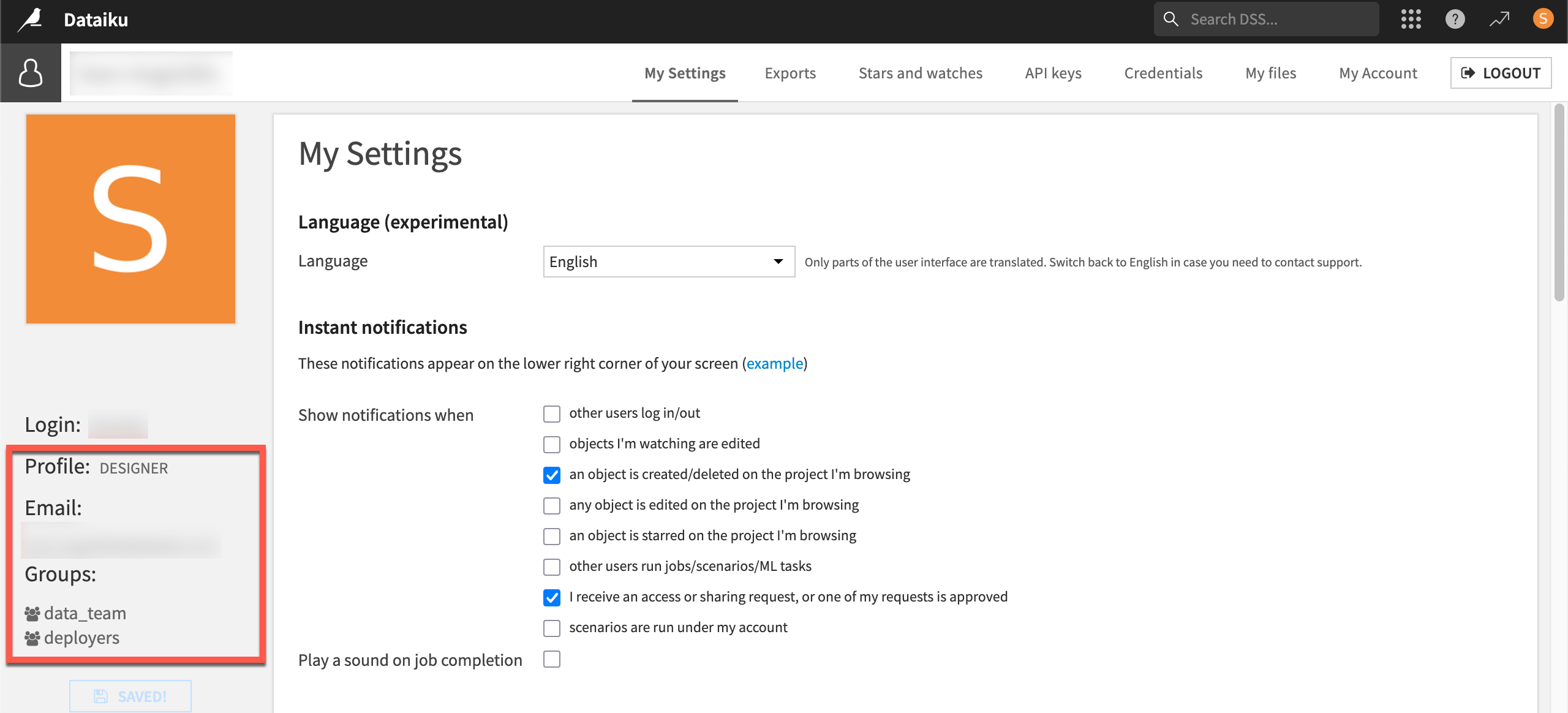1568x713 pixels.
Task: Check an object is starred notification
Action: click(552, 537)
